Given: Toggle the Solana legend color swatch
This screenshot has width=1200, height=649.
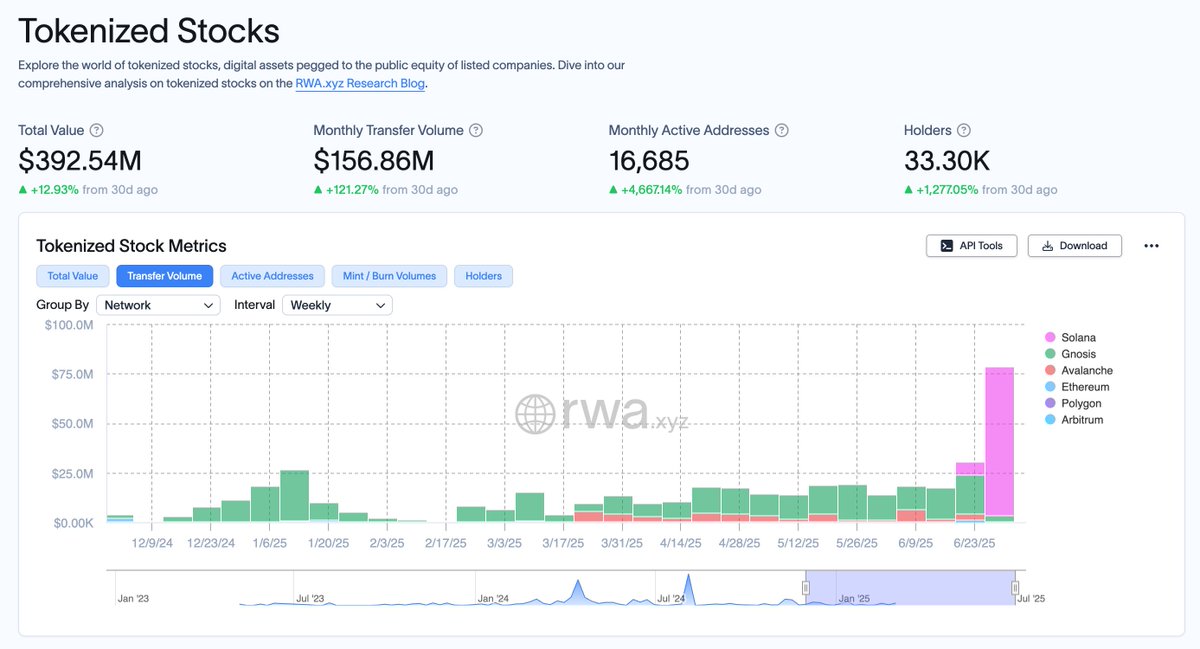Looking at the screenshot, I should [x=1050, y=338].
